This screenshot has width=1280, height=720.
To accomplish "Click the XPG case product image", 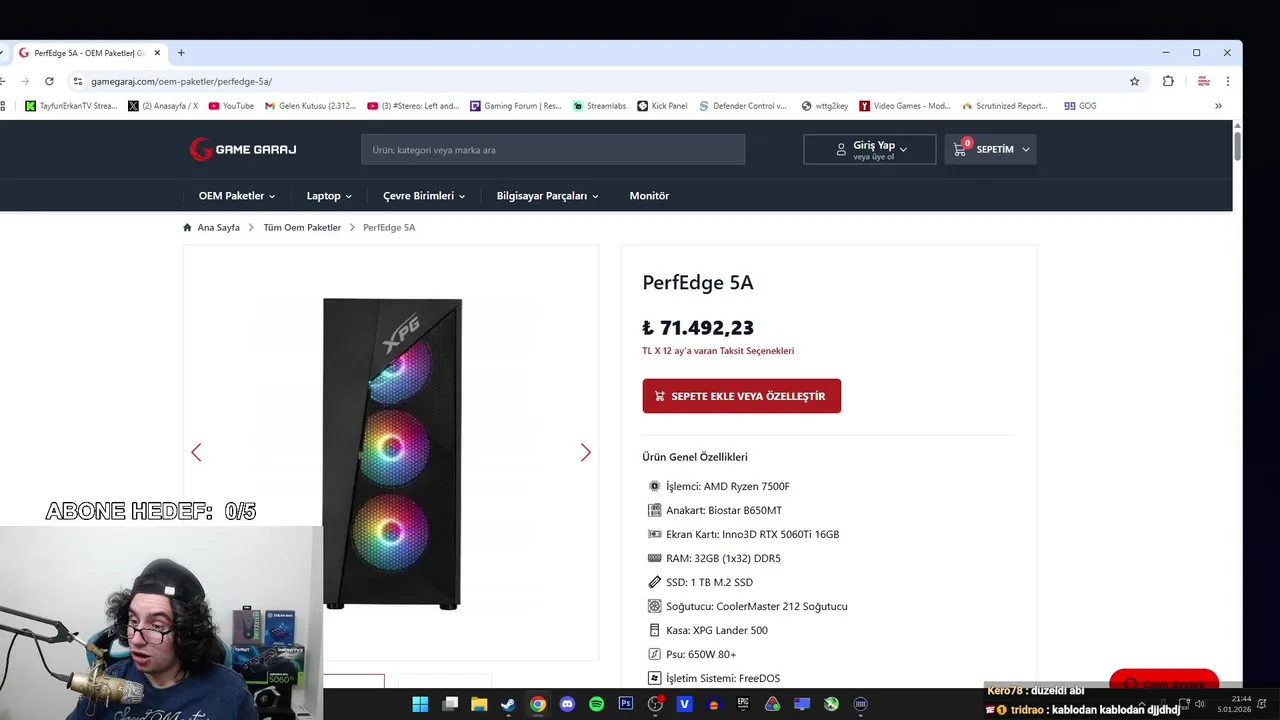I will pos(392,452).
